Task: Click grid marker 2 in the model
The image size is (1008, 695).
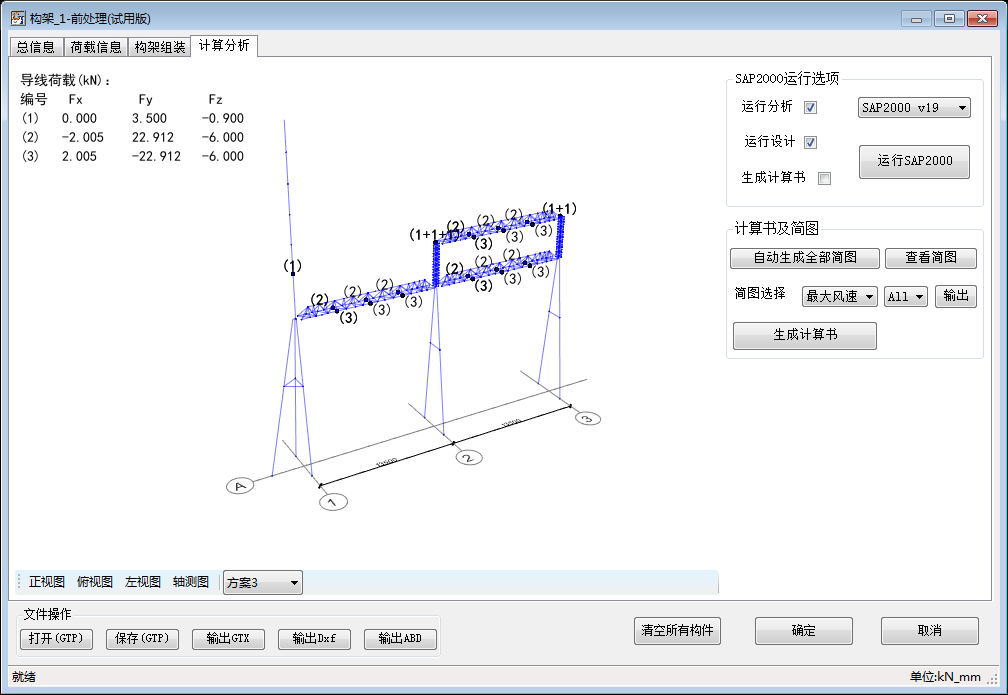Action: tap(468, 457)
